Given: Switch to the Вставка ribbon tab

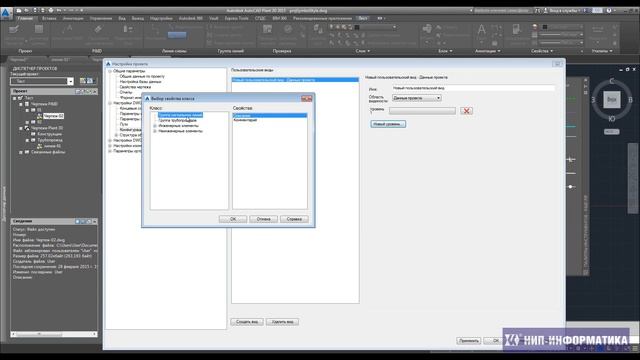Looking at the screenshot, I should click(49, 18).
